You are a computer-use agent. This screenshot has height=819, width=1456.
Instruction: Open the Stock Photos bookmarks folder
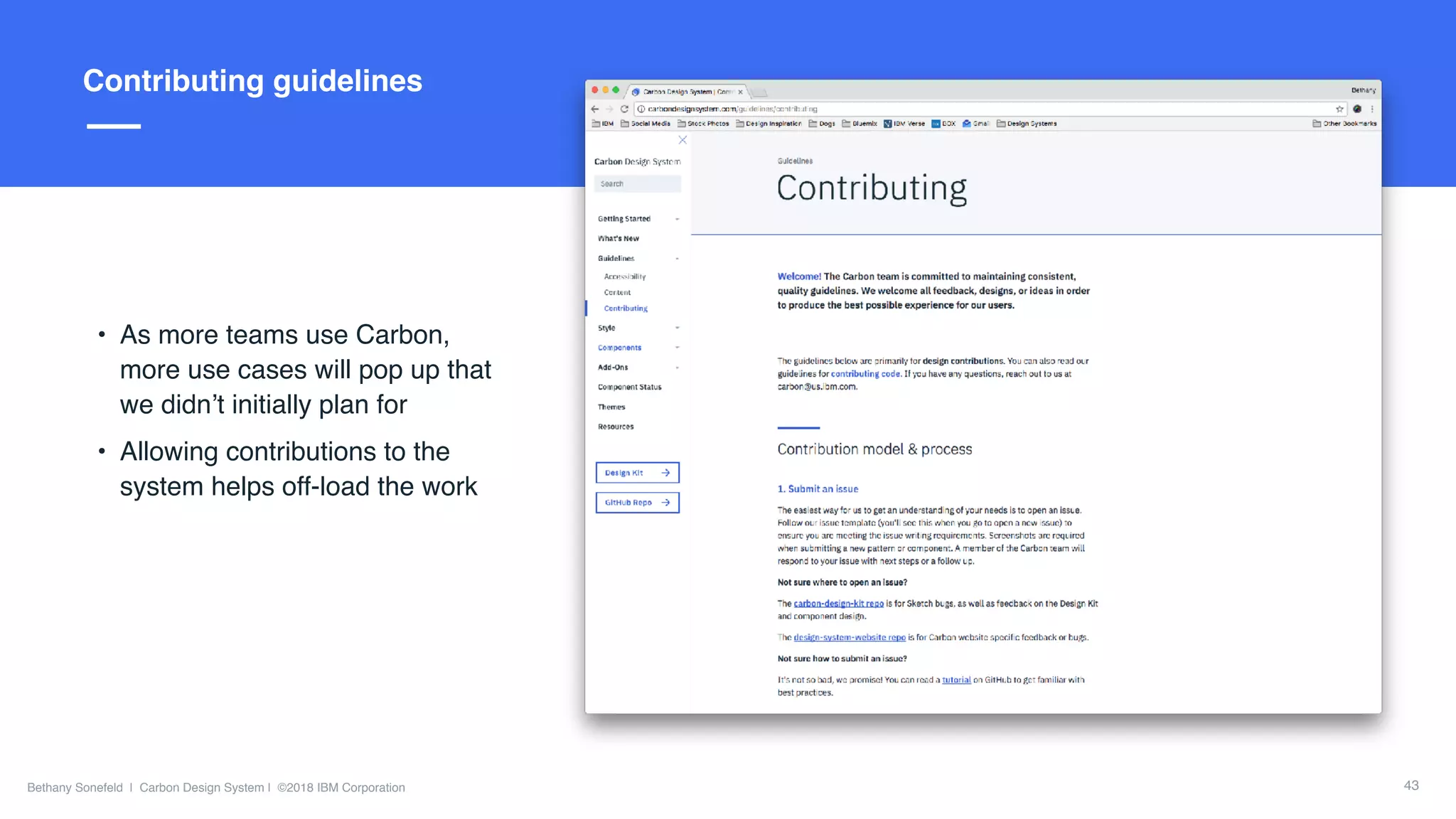tap(703, 124)
